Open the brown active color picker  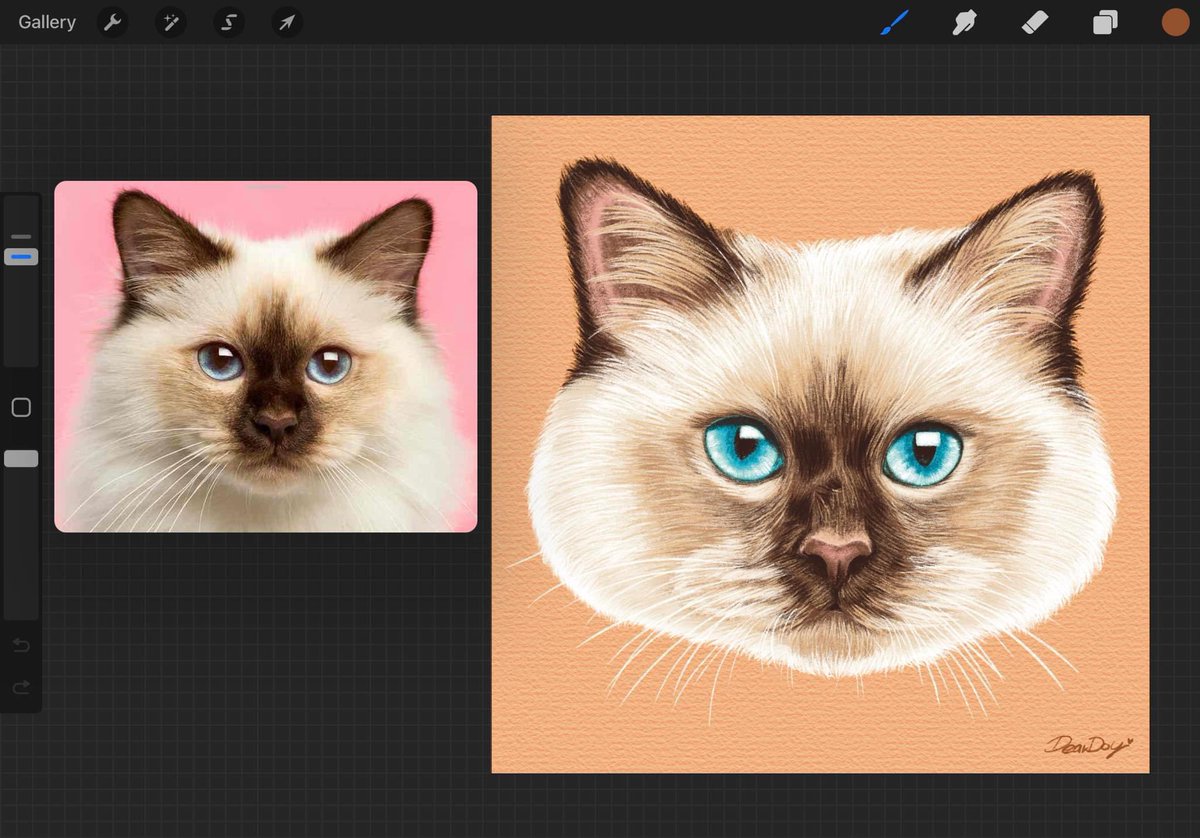click(x=1175, y=22)
